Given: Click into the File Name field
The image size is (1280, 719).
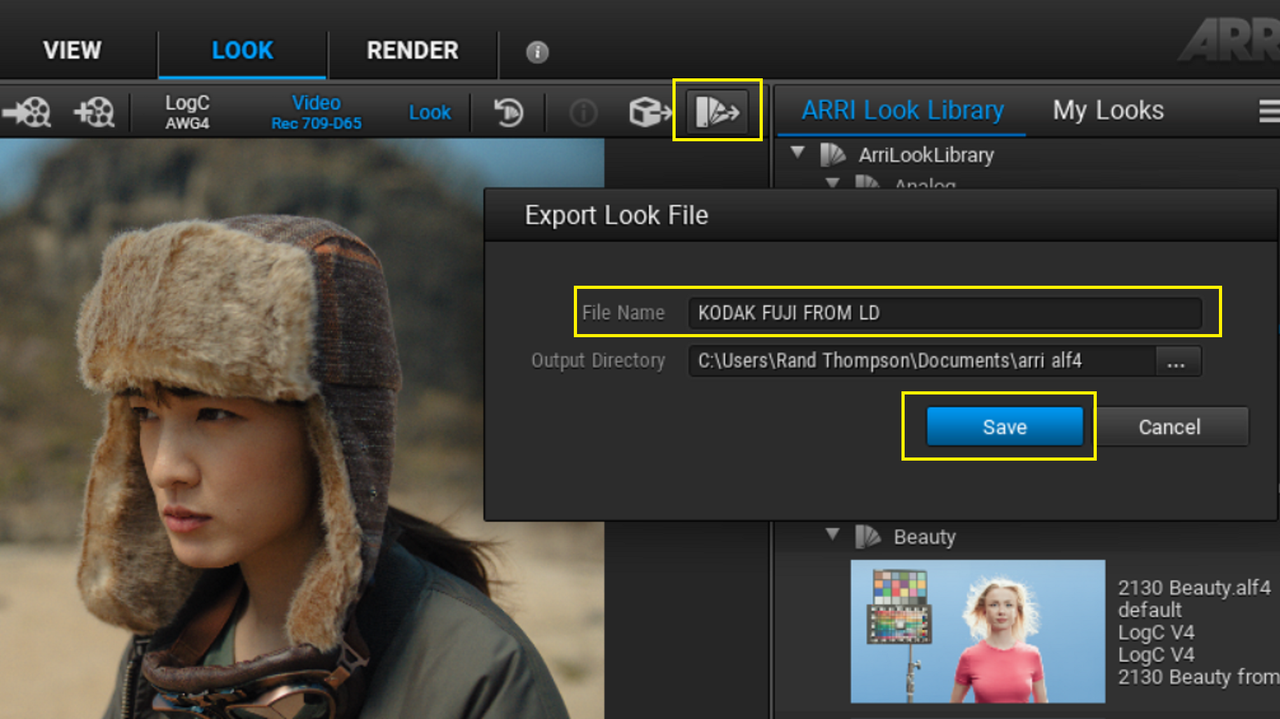Looking at the screenshot, I should [x=944, y=313].
